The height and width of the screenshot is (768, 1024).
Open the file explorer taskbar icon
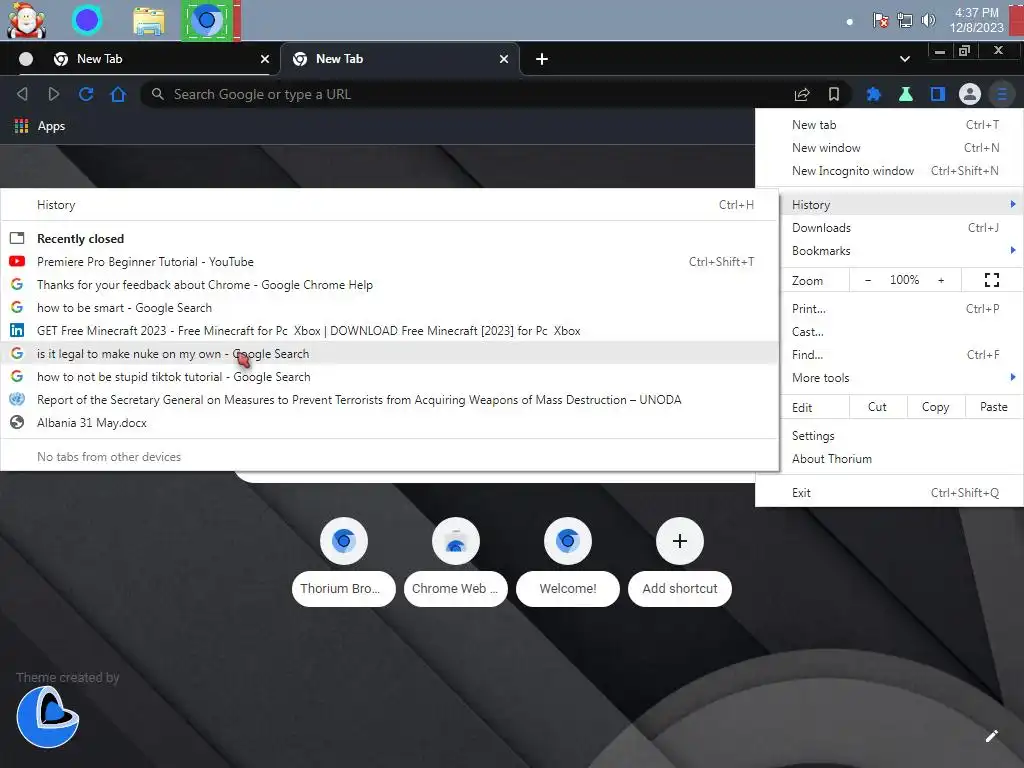pyautogui.click(x=149, y=20)
